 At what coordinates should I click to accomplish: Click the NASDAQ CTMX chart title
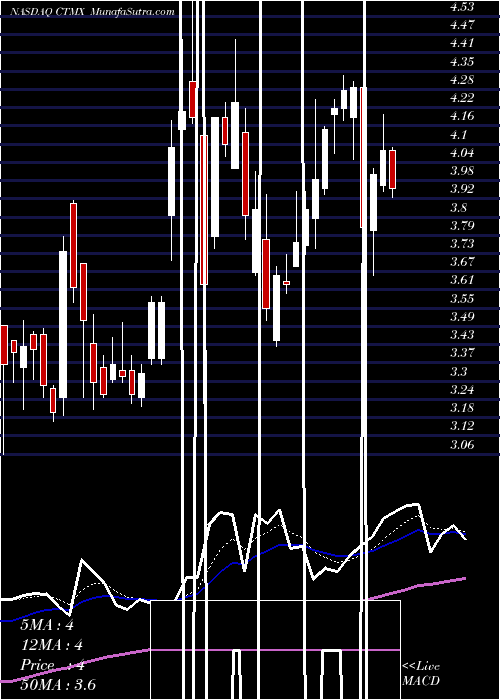(93, 12)
